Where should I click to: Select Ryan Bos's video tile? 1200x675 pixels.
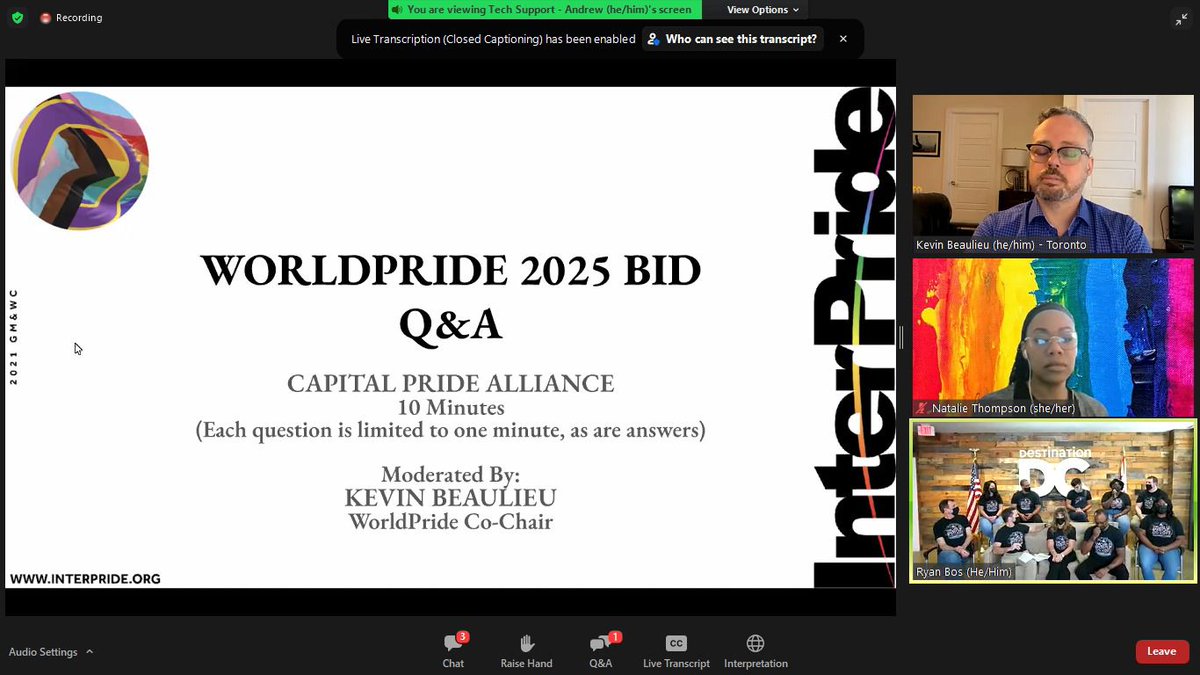tap(1053, 501)
